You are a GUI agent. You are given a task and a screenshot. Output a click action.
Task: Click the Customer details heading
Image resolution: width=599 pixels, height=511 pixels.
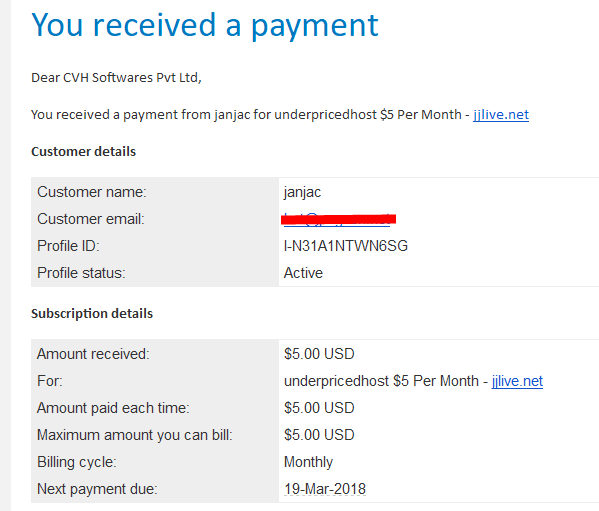pyautogui.click(x=83, y=152)
